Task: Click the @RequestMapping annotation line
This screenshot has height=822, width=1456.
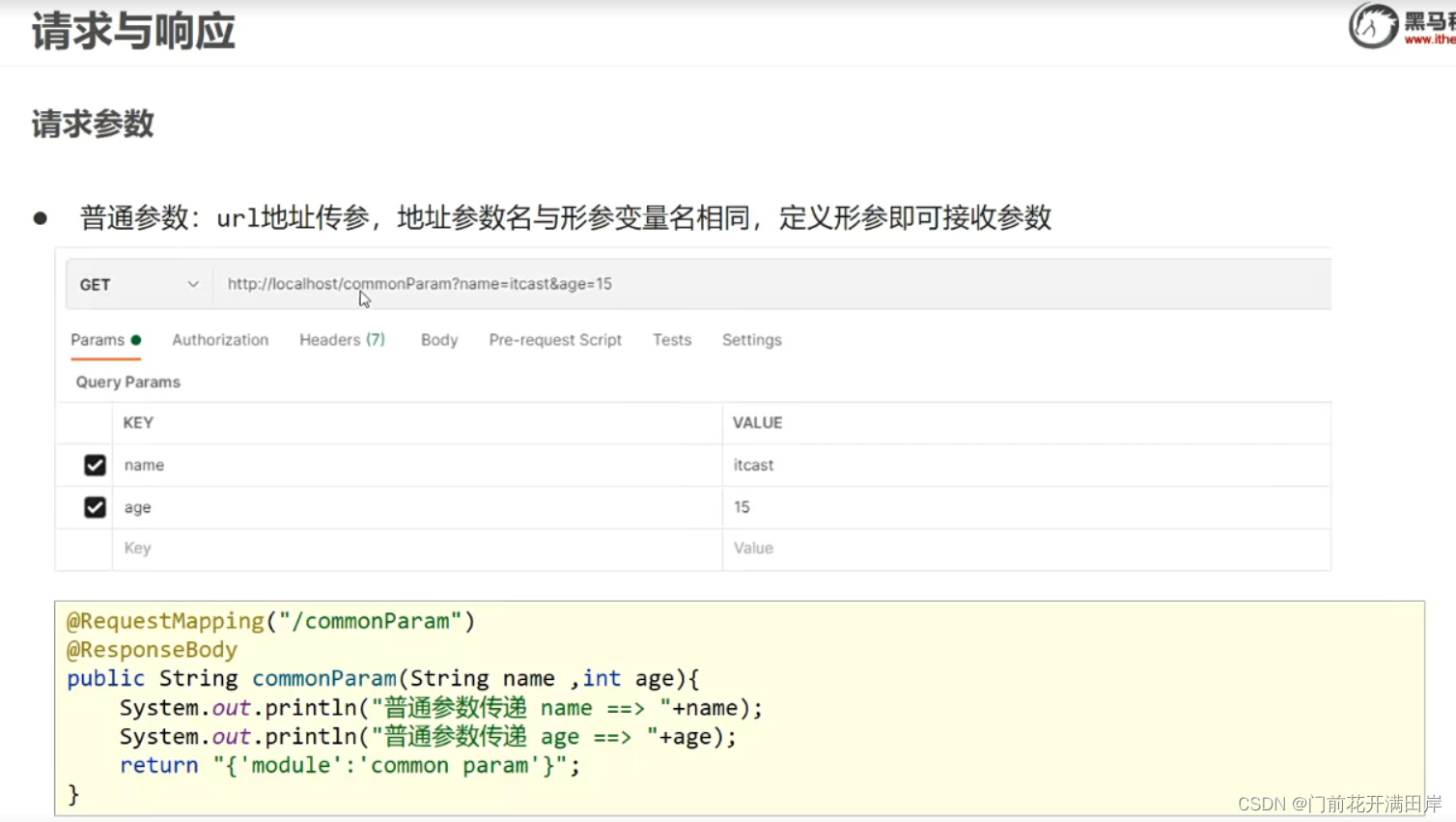Action: 270,621
